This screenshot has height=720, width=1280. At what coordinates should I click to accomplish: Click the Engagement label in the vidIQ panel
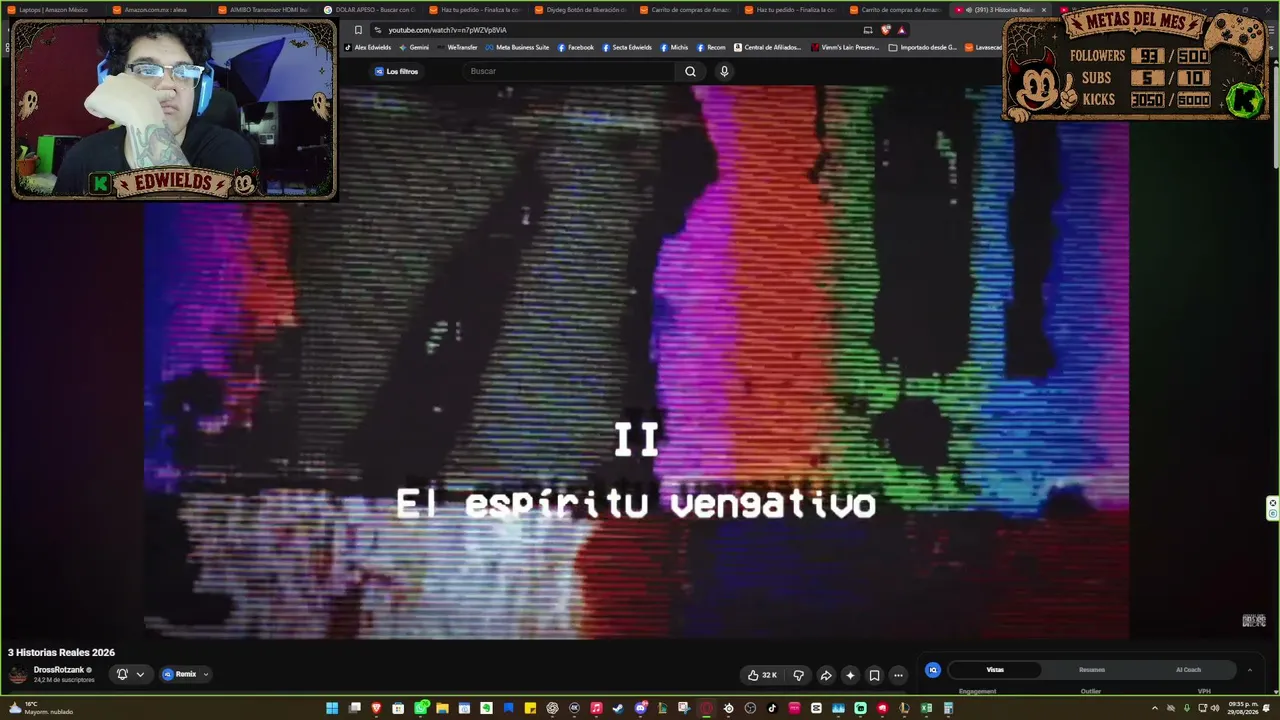point(977,691)
